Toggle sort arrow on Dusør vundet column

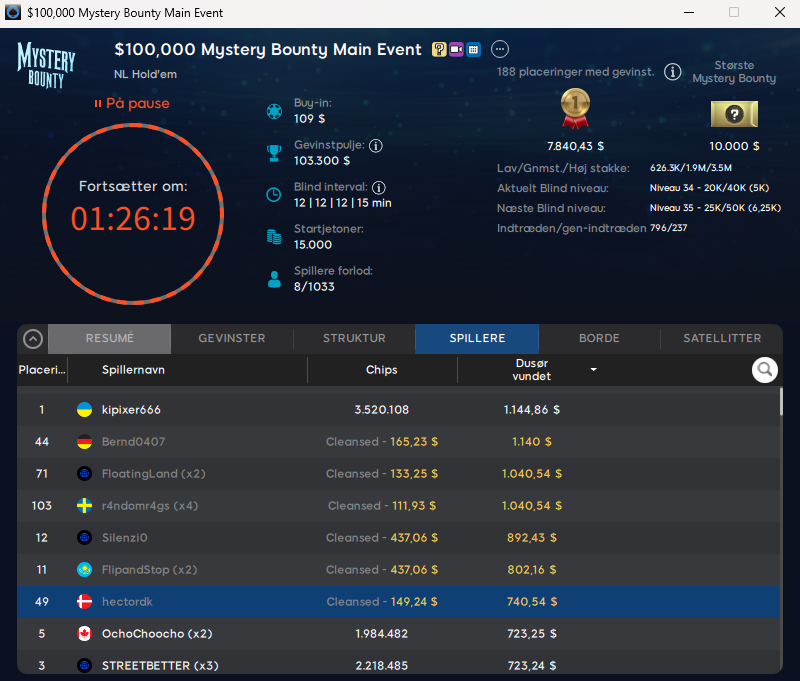coord(594,370)
